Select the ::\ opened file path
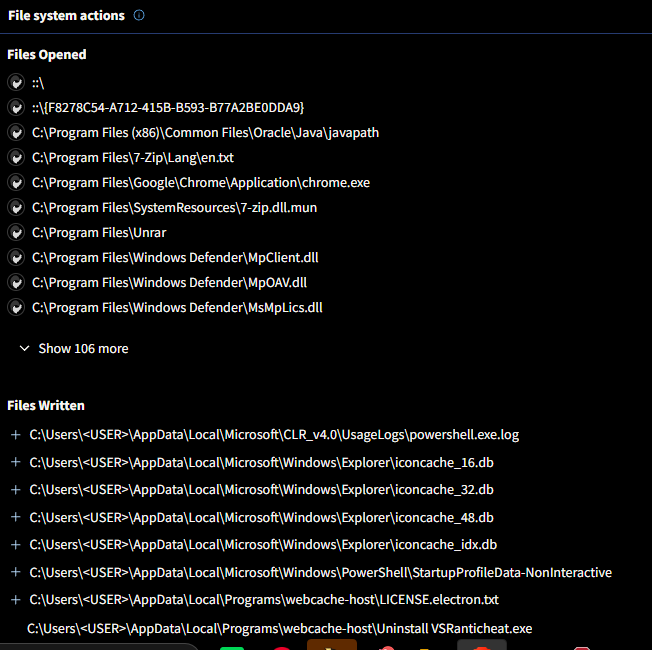652x650 pixels. point(38,83)
